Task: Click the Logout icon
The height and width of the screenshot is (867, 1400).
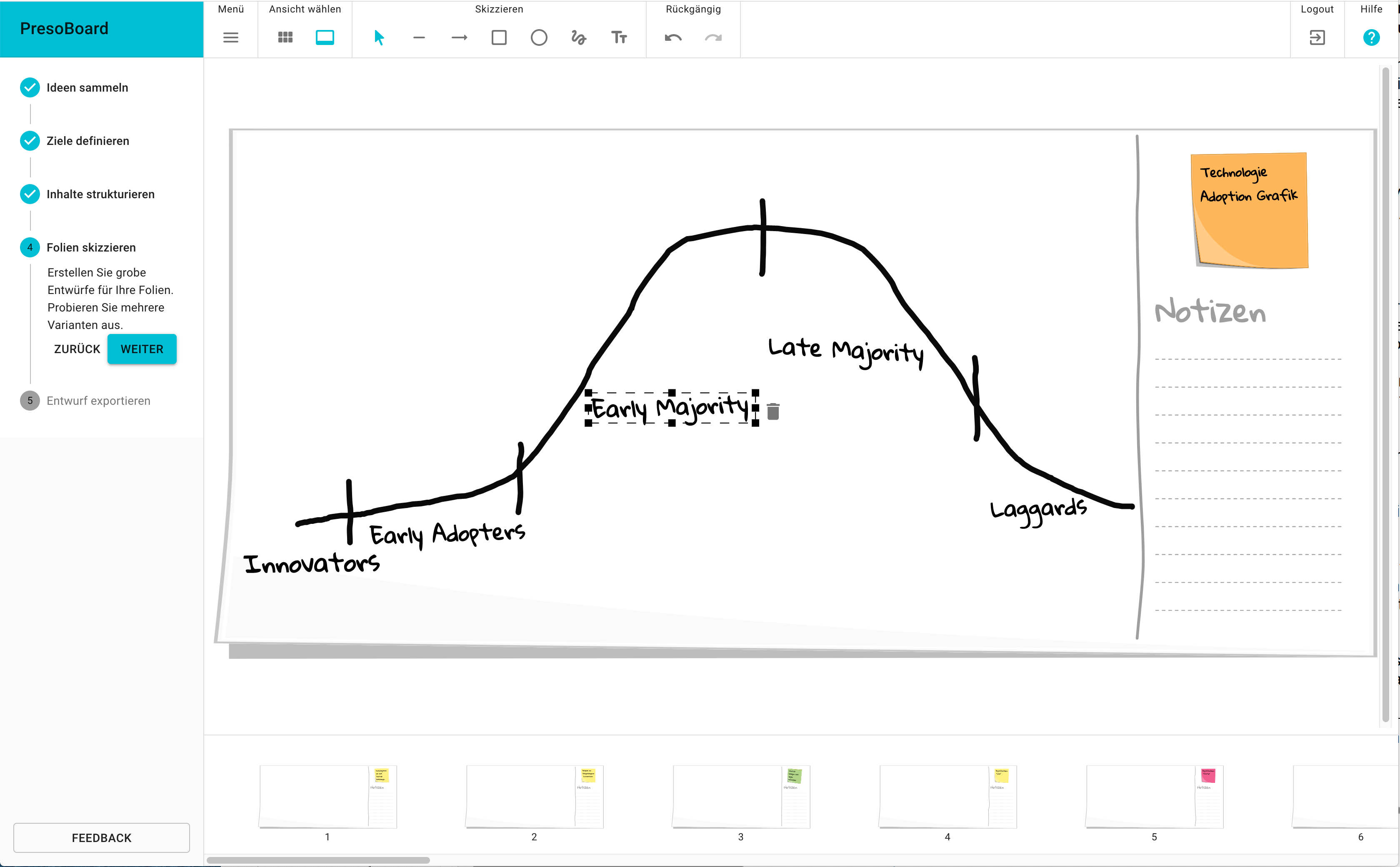Action: [1317, 38]
